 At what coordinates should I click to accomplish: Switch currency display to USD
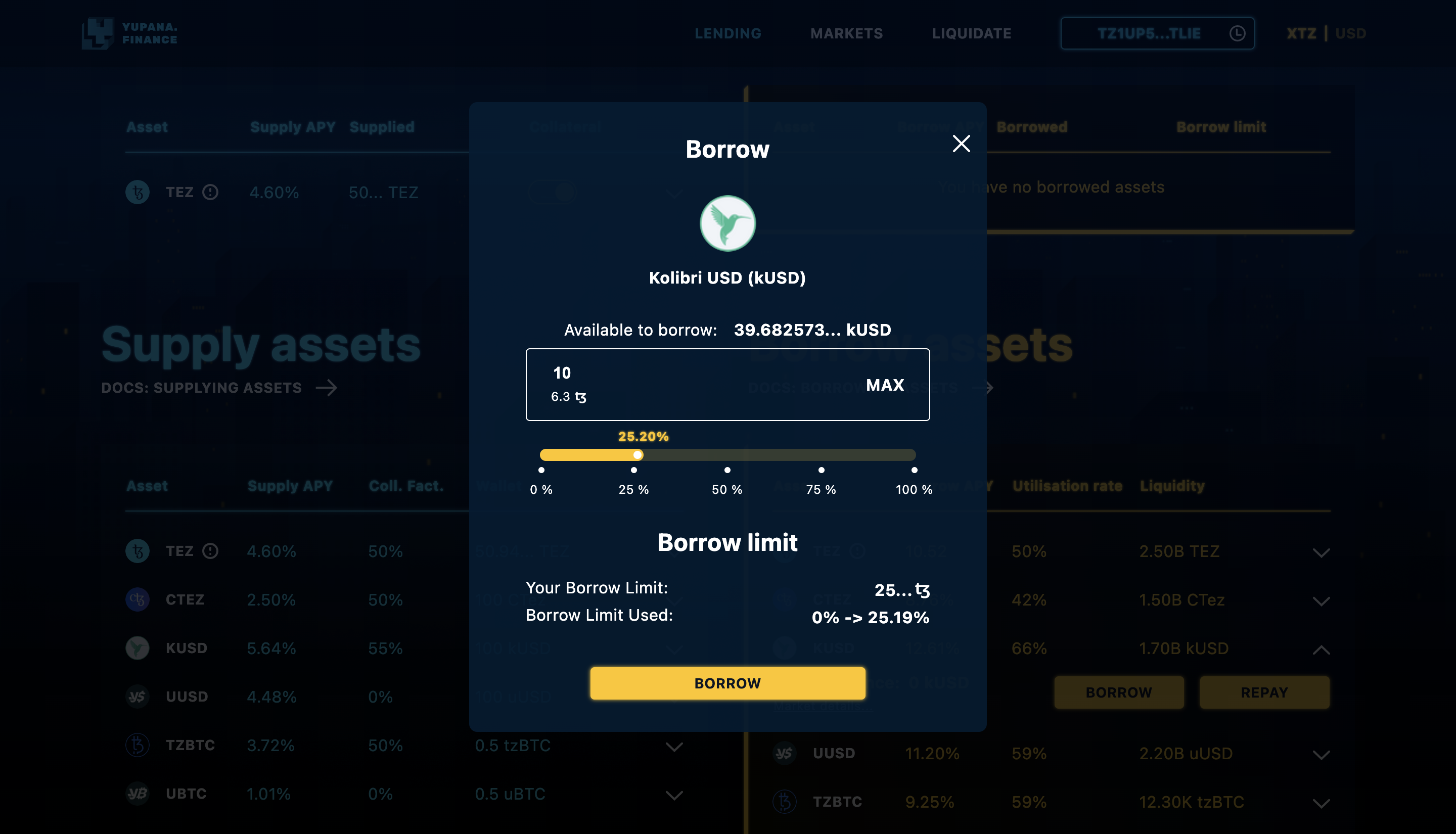1351,33
